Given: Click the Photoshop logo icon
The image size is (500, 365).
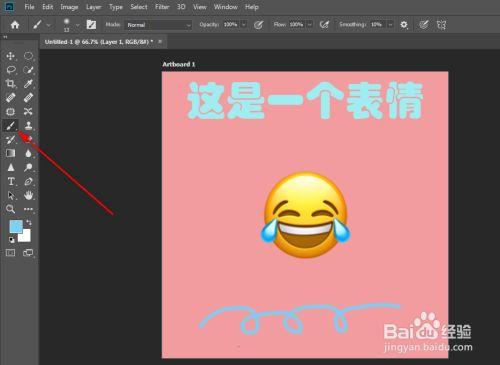Looking at the screenshot, I should coord(9,7).
